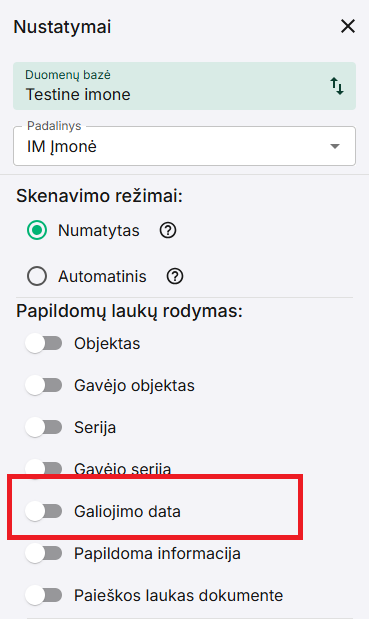Expand the Padalinys dropdown arrow
369x619 pixels.
pyautogui.click(x=335, y=146)
